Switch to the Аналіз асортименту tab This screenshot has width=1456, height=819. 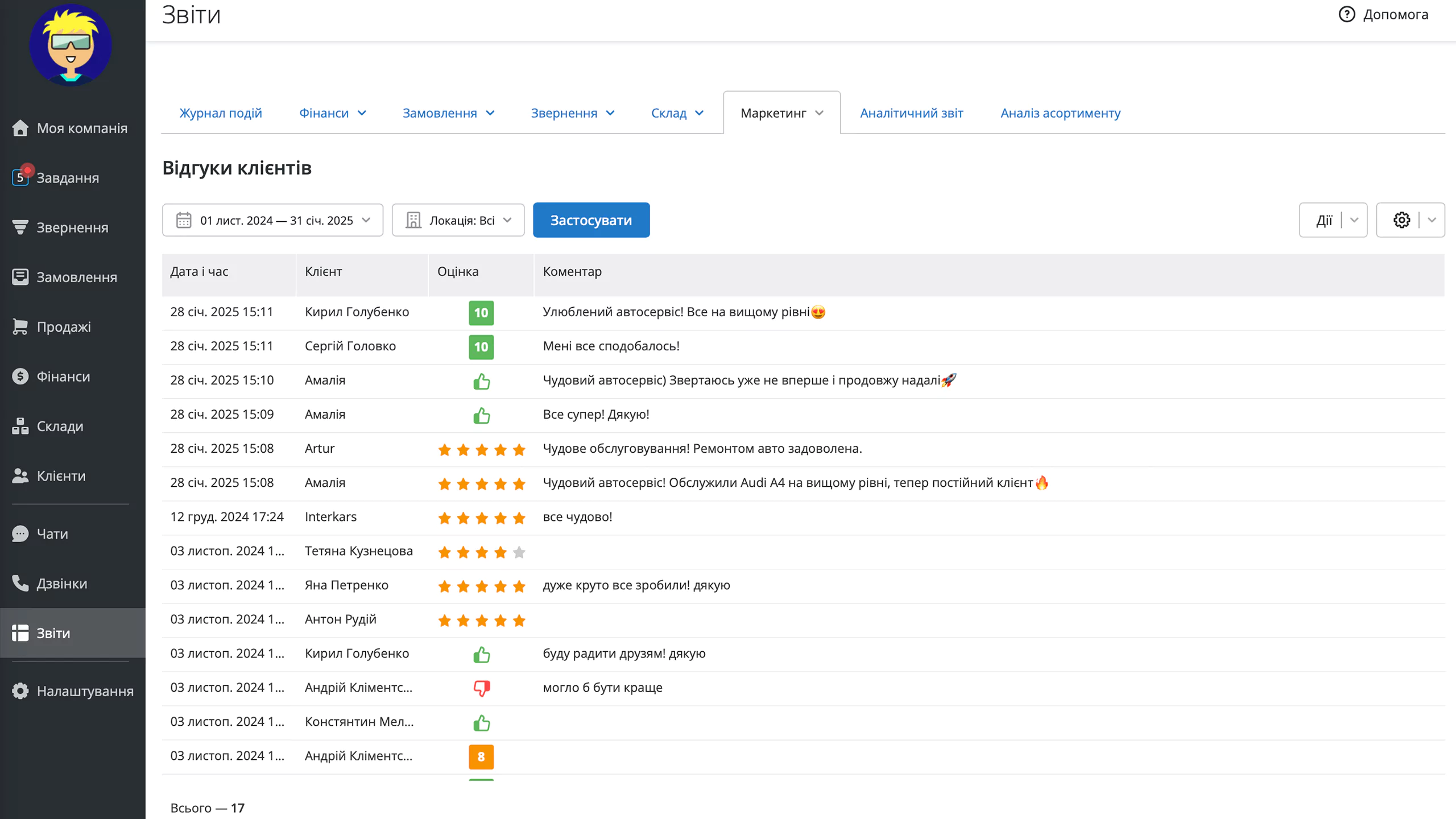coord(1060,113)
